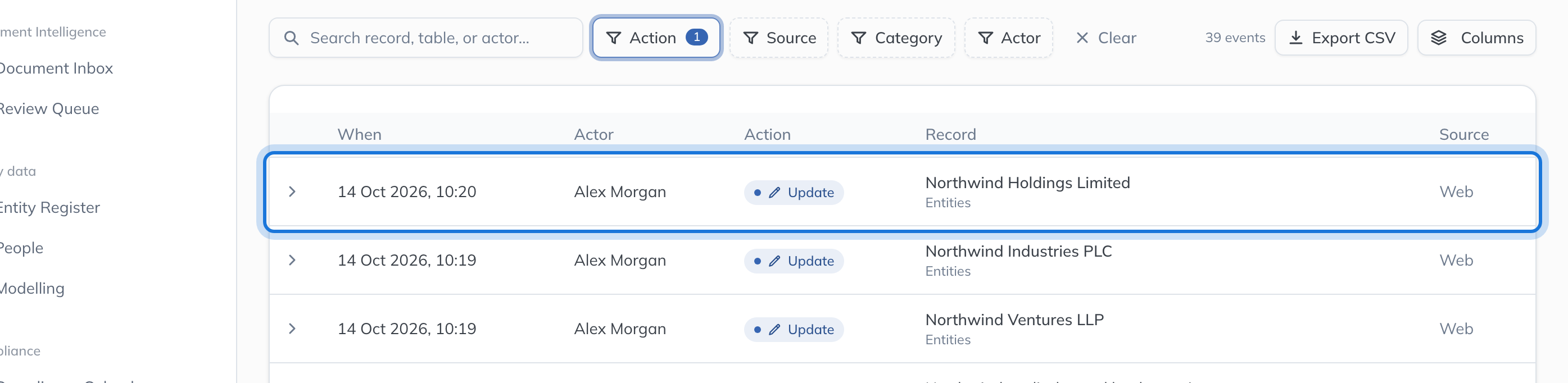Click the 14 Oct 2026, 10:20 timestamp
1568x383 pixels.
pyautogui.click(x=406, y=191)
